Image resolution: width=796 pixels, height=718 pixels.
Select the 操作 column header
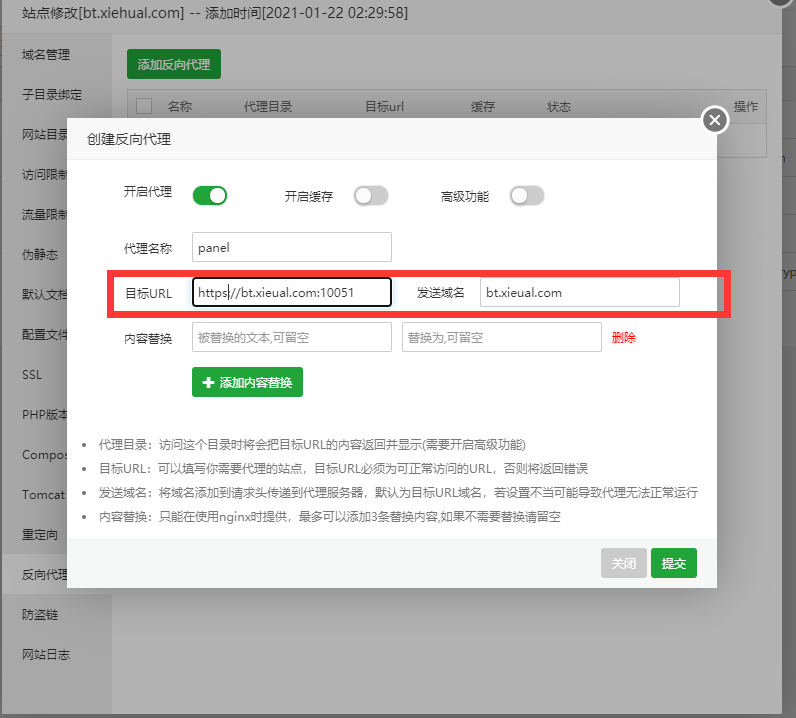[x=746, y=107]
